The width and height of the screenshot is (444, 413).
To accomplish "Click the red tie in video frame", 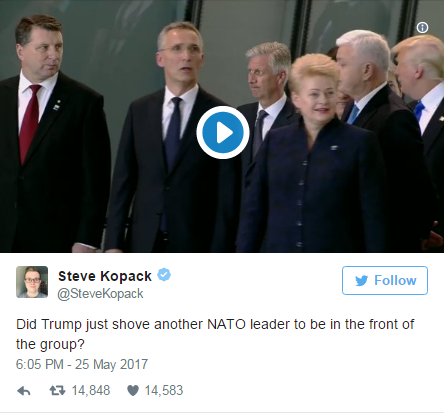I will (29, 123).
